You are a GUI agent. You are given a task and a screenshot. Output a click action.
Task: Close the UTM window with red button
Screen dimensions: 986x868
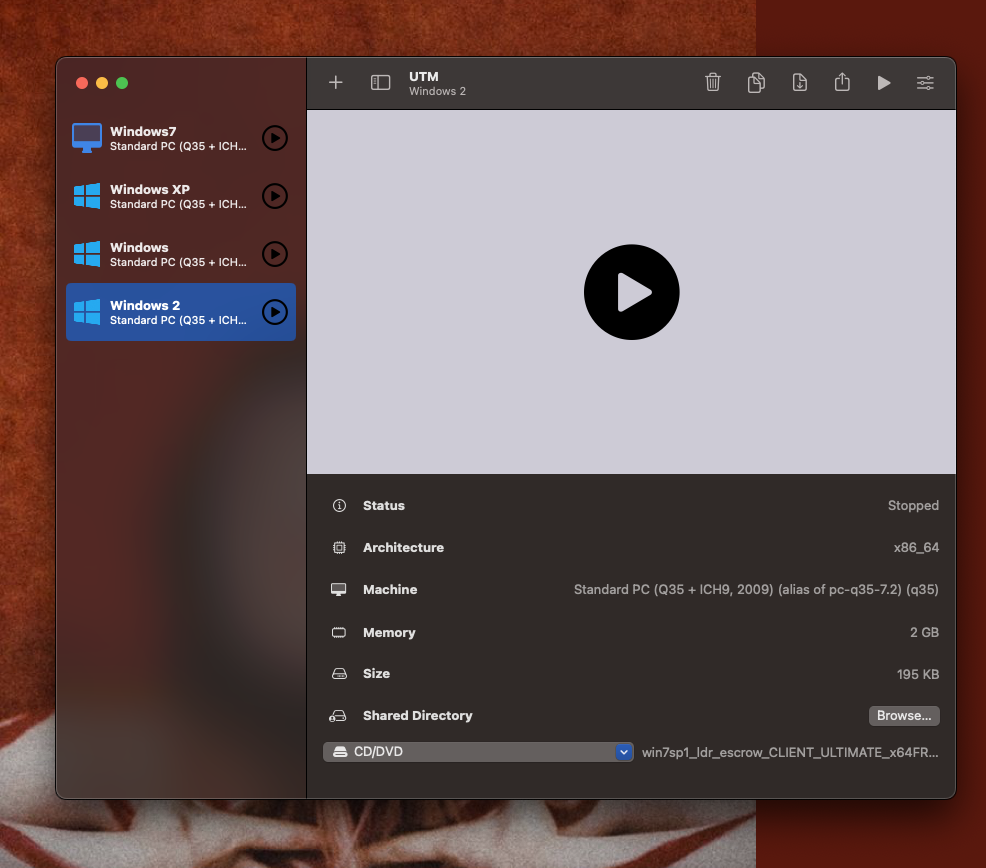[82, 83]
